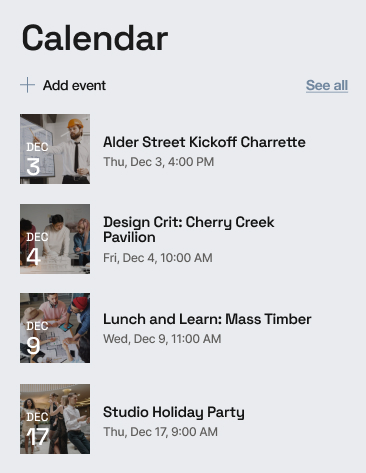Open the Dec 9 lunch event thumbnail
Screen dimensions: 366x473
(x=55, y=328)
